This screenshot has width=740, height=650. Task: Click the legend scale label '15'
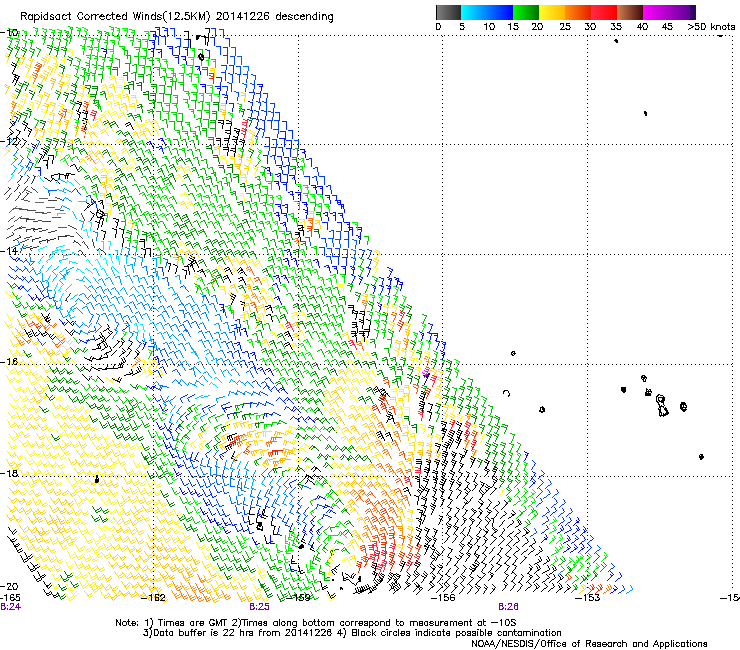pos(513,27)
